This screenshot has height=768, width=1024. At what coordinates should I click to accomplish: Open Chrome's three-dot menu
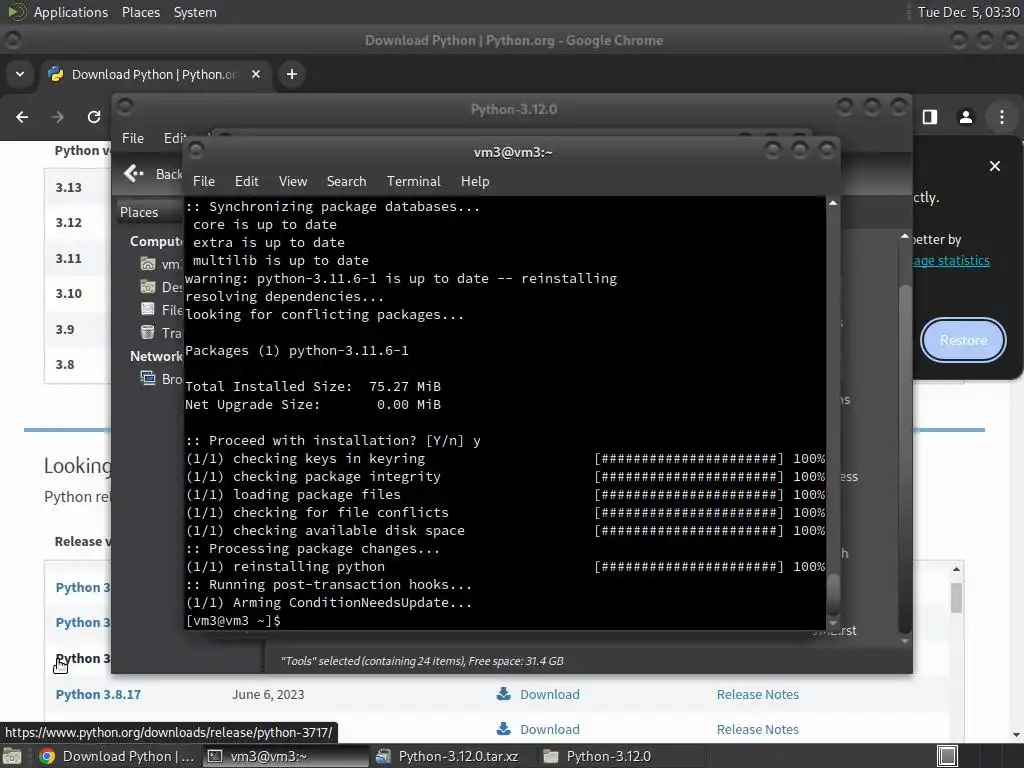pyautogui.click(x=1002, y=117)
